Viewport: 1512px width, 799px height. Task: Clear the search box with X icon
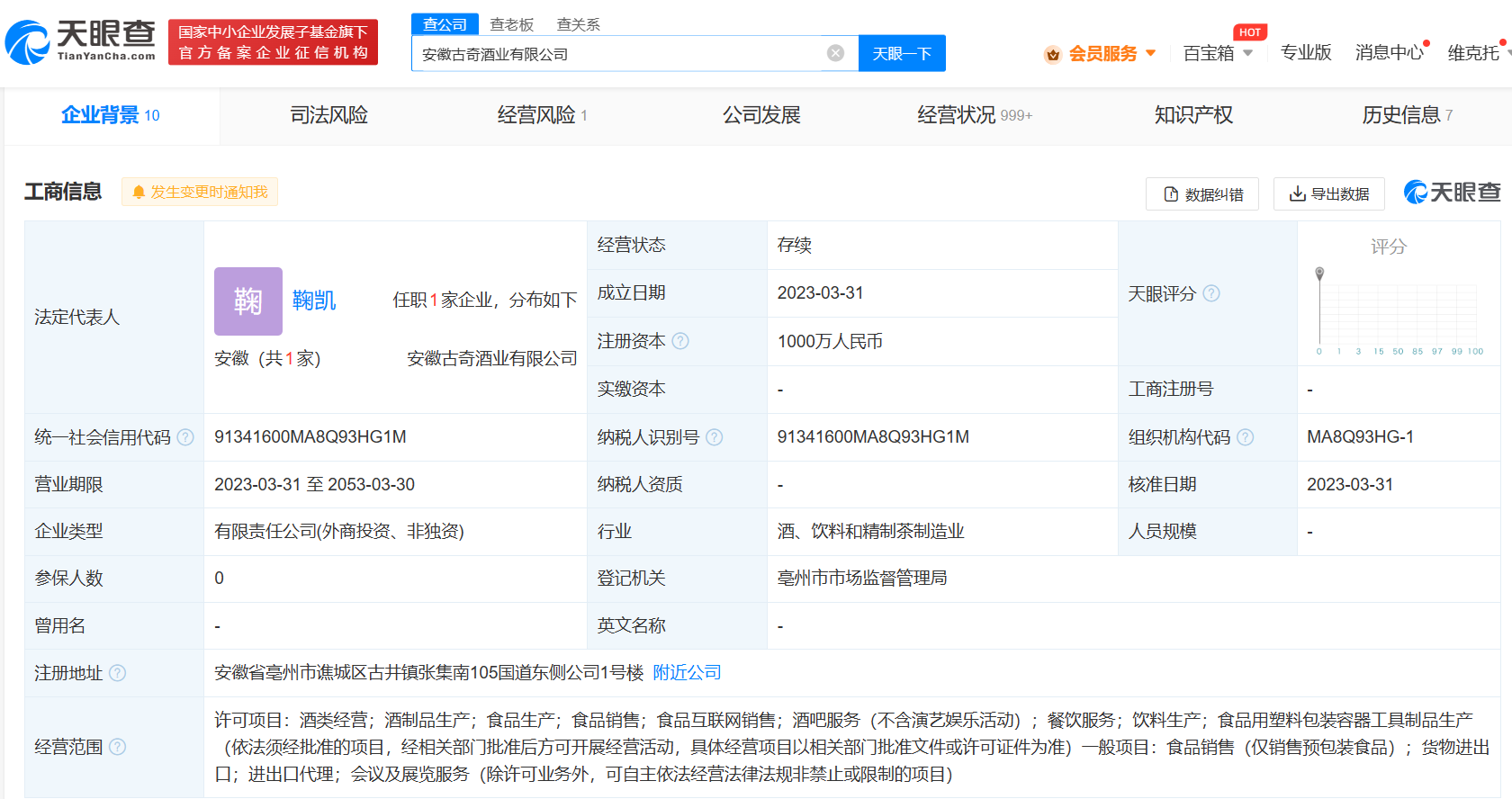pyautogui.click(x=835, y=53)
